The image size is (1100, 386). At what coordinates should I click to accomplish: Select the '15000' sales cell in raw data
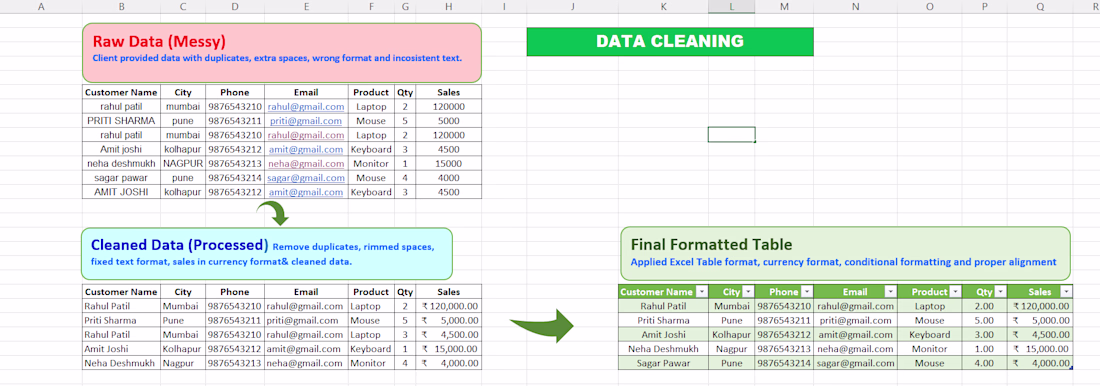pyautogui.click(x=448, y=164)
